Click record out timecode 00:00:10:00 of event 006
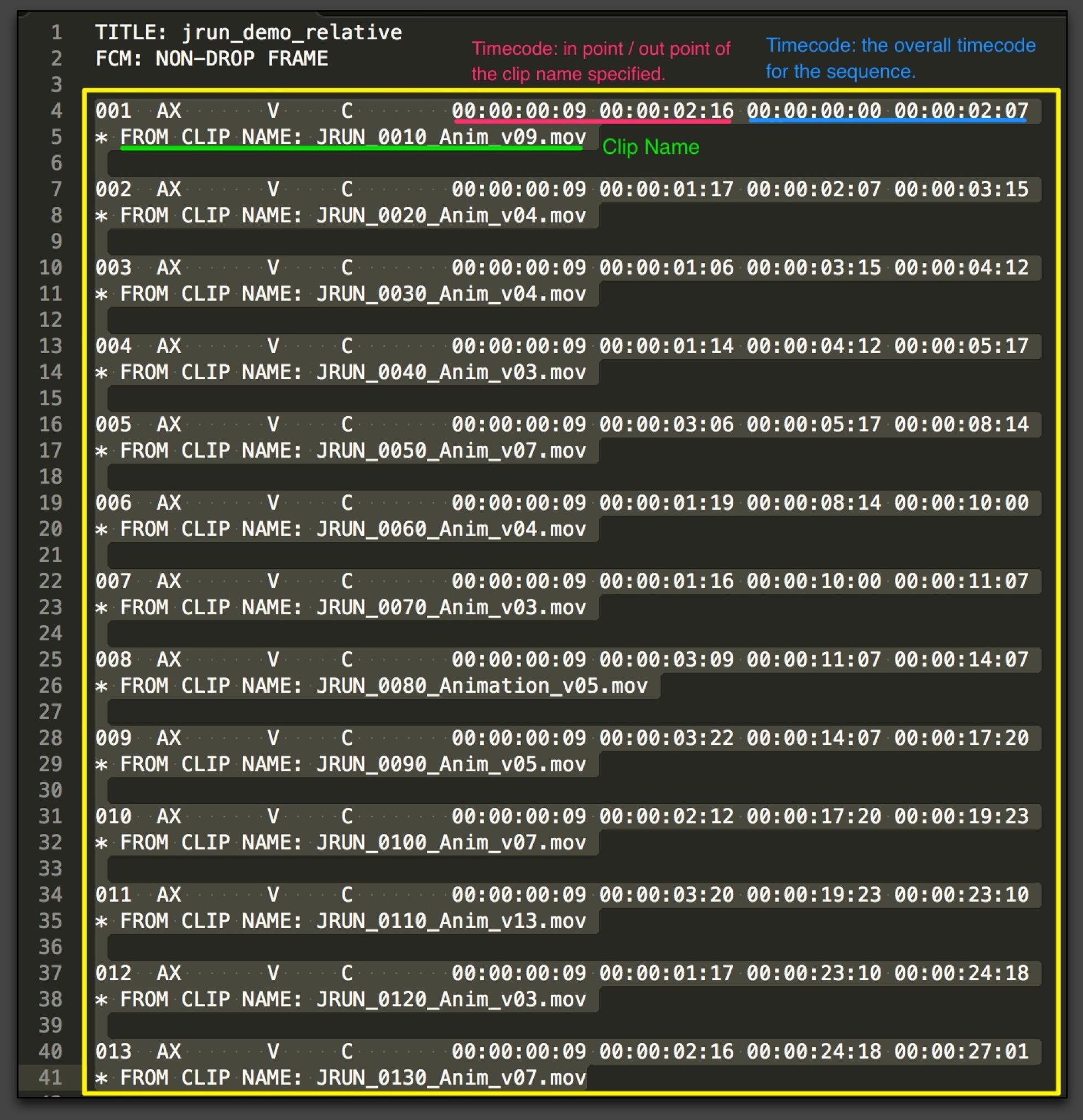Image resolution: width=1083 pixels, height=1120 pixels. point(961,503)
